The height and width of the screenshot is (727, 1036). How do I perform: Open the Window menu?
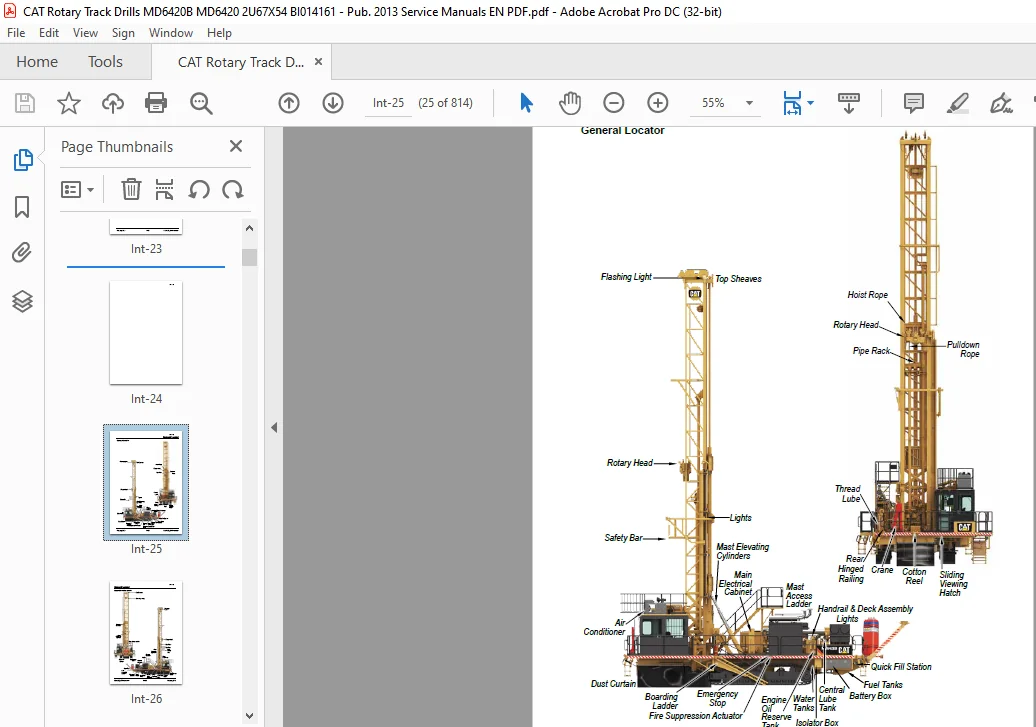click(170, 33)
